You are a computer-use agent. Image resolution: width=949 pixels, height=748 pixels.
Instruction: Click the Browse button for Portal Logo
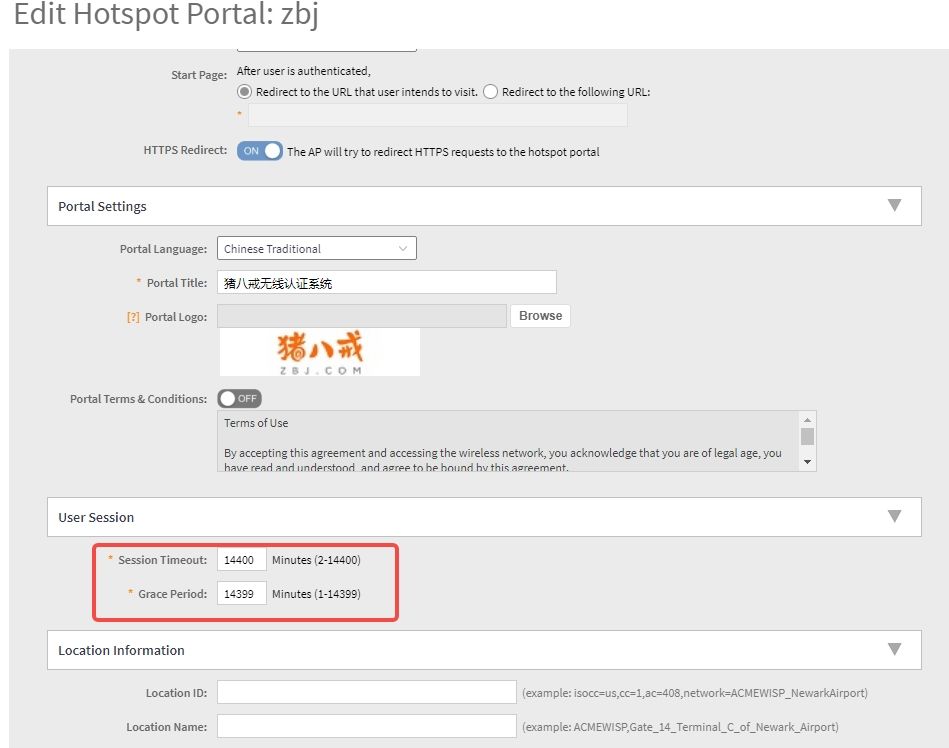coord(540,316)
